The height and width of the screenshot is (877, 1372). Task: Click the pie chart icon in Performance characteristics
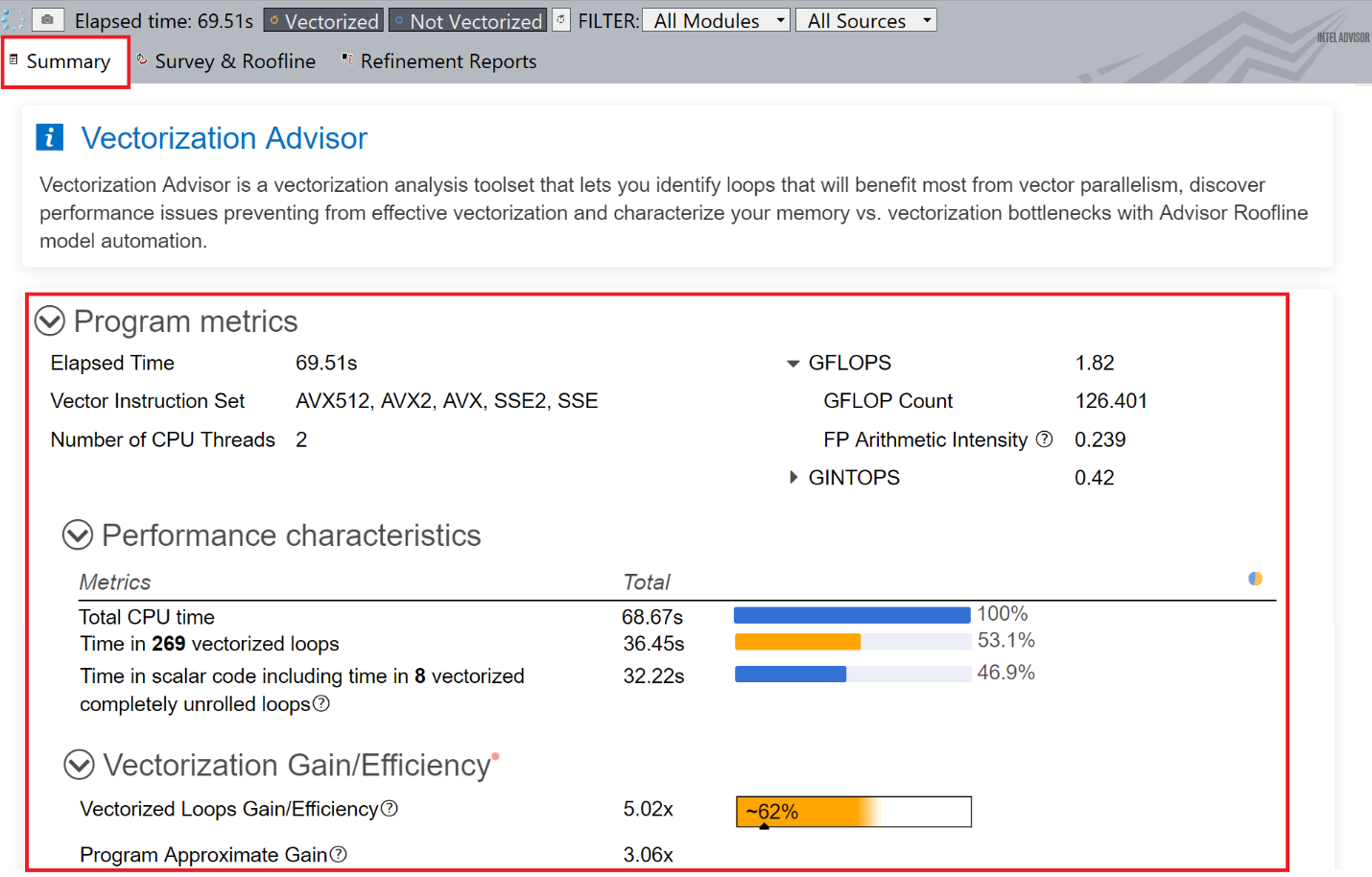coord(1255,579)
